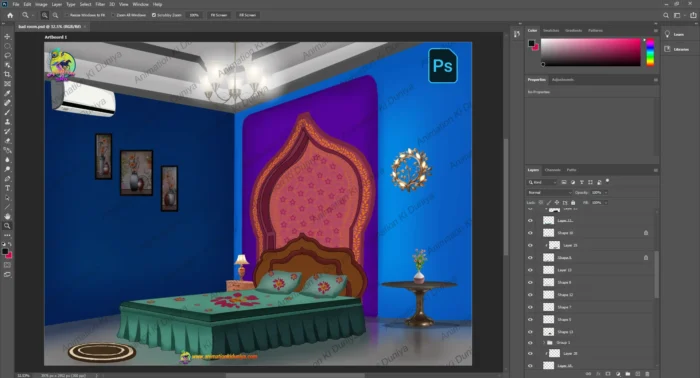This screenshot has height=378, width=700.
Task: Click the delete layer trash icon
Action: click(647, 374)
